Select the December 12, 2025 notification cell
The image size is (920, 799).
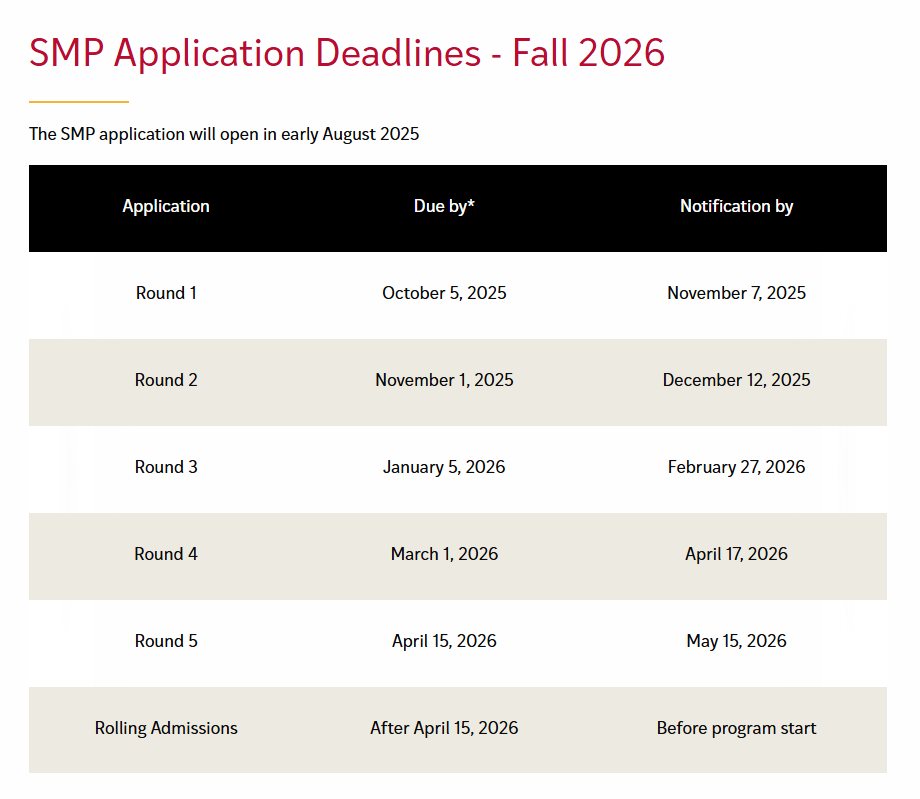pyautogui.click(x=736, y=380)
